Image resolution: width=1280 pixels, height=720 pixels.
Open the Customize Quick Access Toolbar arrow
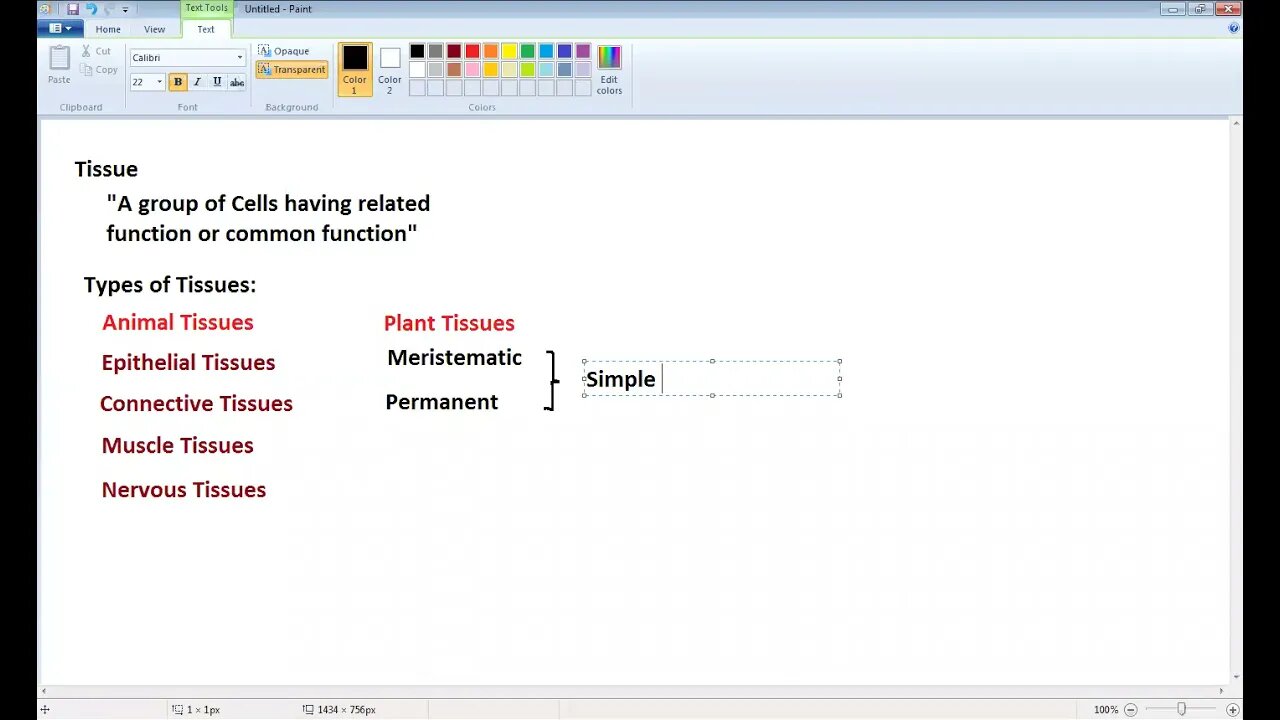tap(125, 10)
